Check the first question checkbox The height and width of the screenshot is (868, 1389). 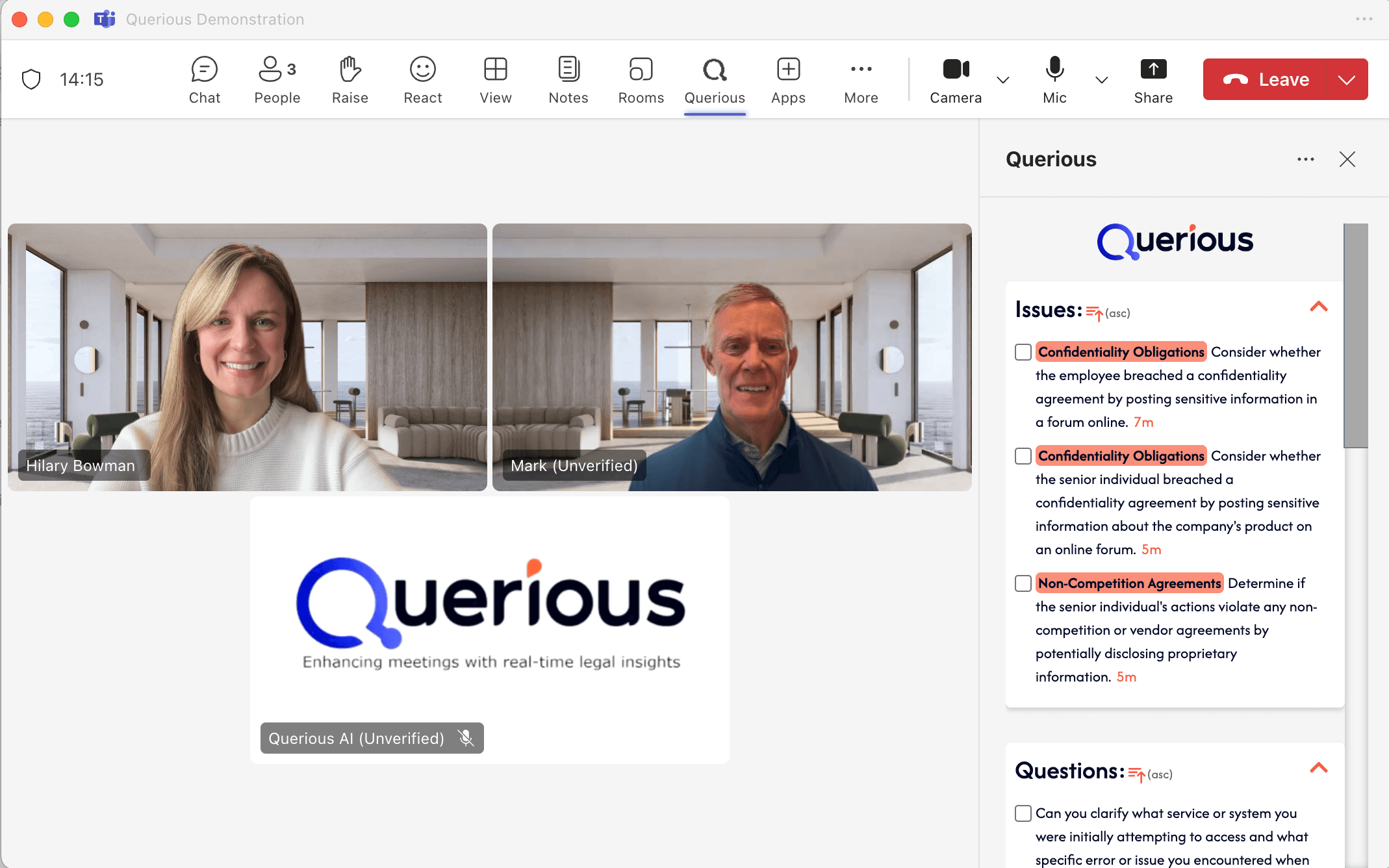coord(1023,813)
